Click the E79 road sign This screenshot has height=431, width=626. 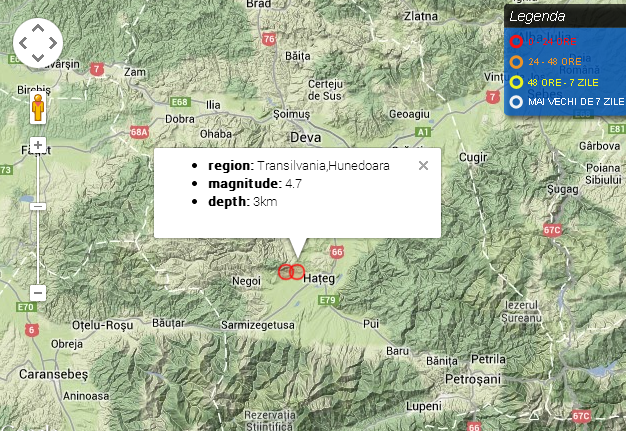tap(328, 300)
